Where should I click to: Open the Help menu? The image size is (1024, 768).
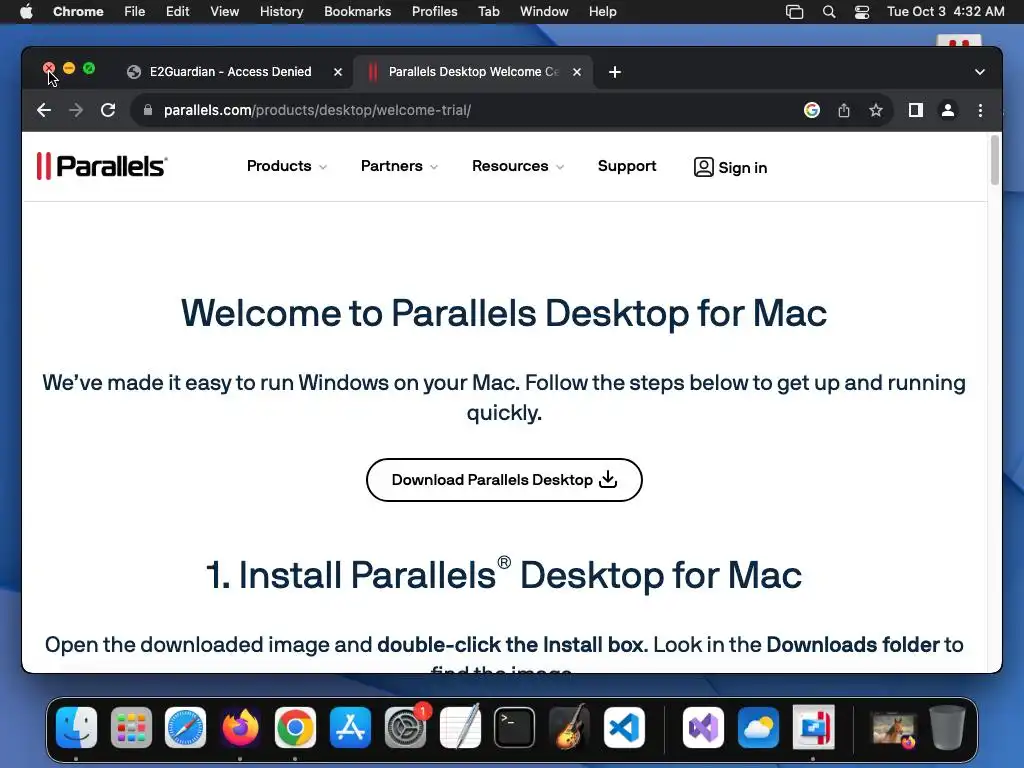click(602, 12)
